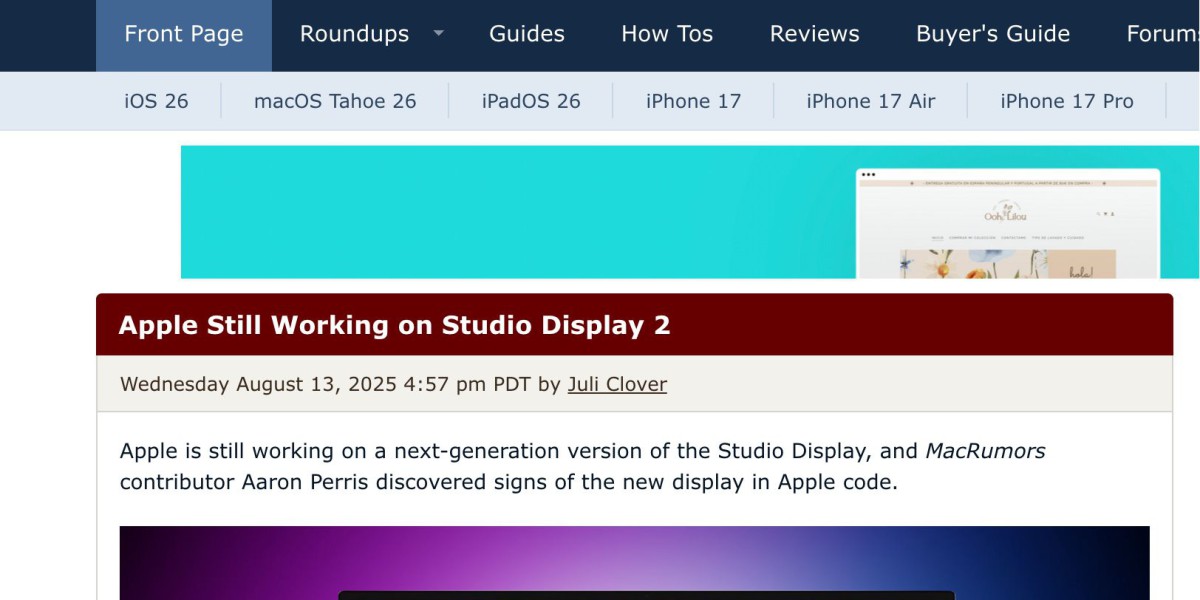Click the turquoise advertisement banner
The height and width of the screenshot is (600, 1200).
tap(690, 212)
